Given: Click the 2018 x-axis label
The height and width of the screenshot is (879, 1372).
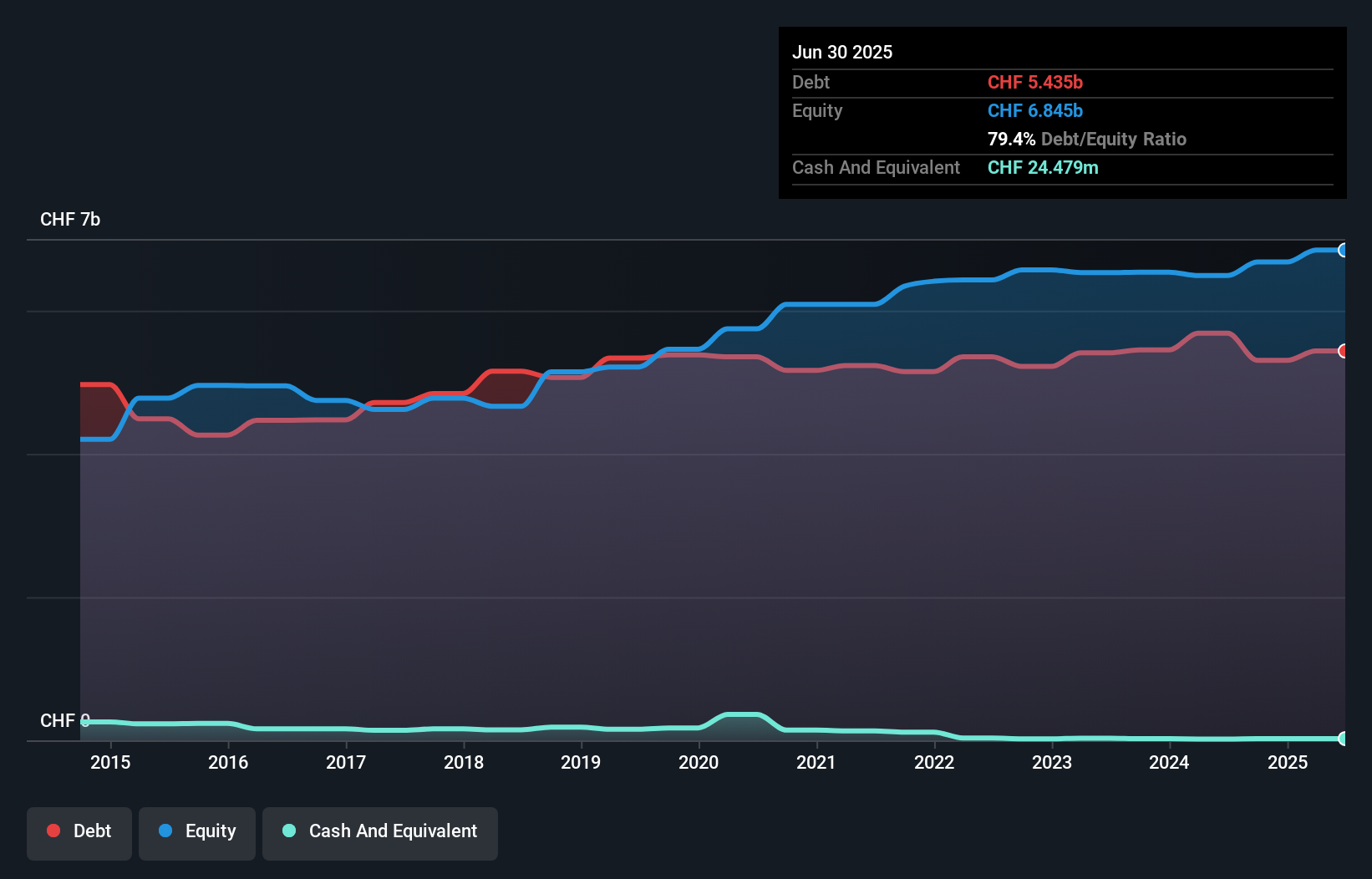Looking at the screenshot, I should (464, 763).
